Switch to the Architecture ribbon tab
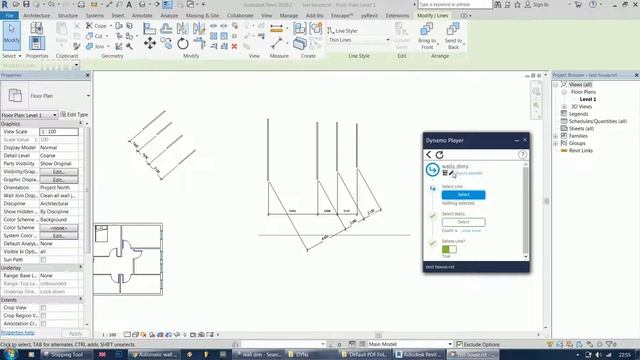Image resolution: width=640 pixels, height=360 pixels. coord(36,16)
